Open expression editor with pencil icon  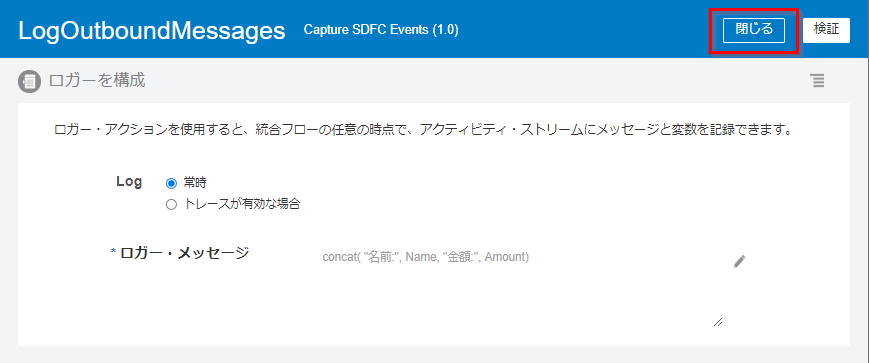click(x=739, y=262)
